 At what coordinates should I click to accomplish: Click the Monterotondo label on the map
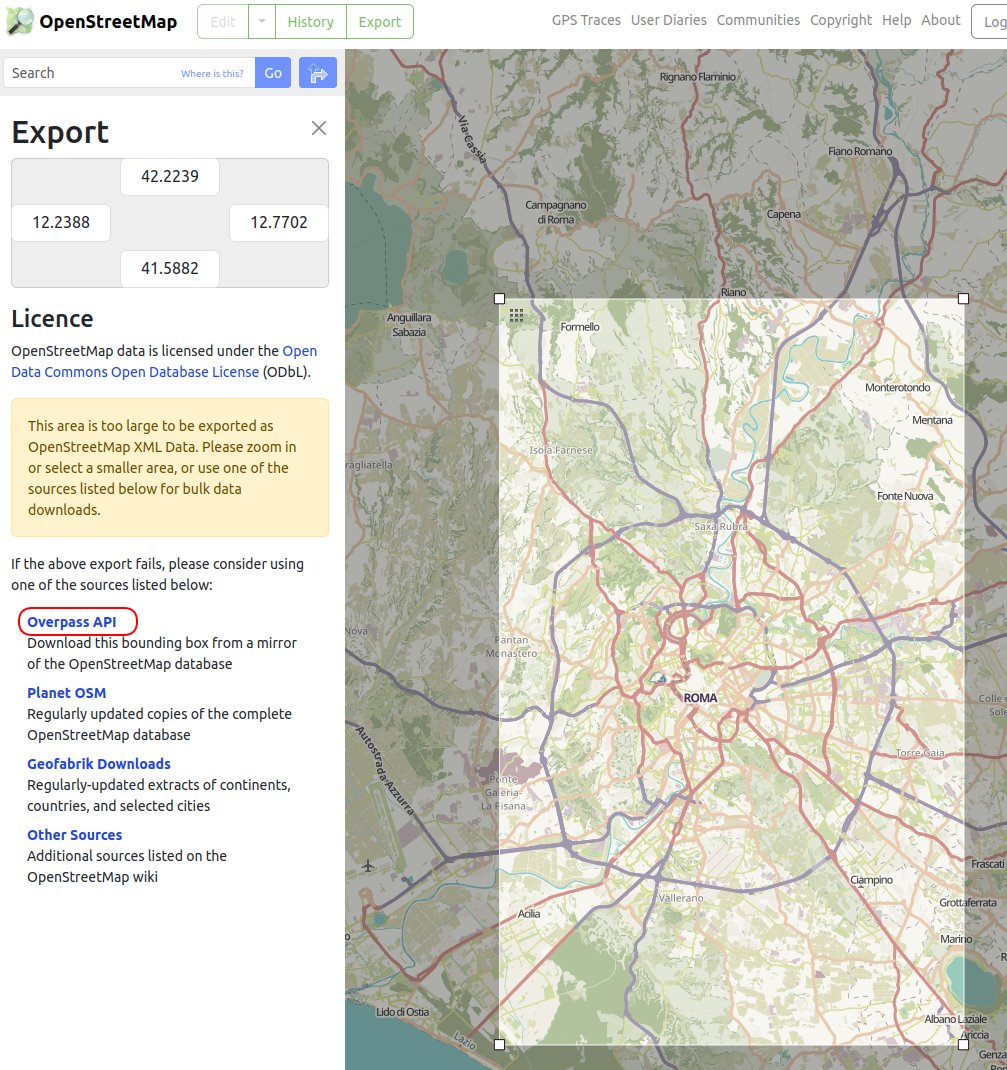tap(898, 387)
